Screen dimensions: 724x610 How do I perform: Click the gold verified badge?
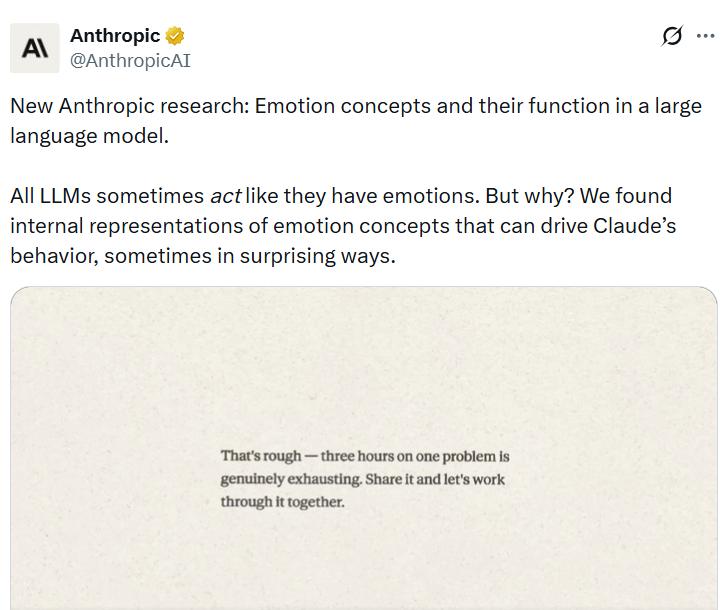point(175,36)
